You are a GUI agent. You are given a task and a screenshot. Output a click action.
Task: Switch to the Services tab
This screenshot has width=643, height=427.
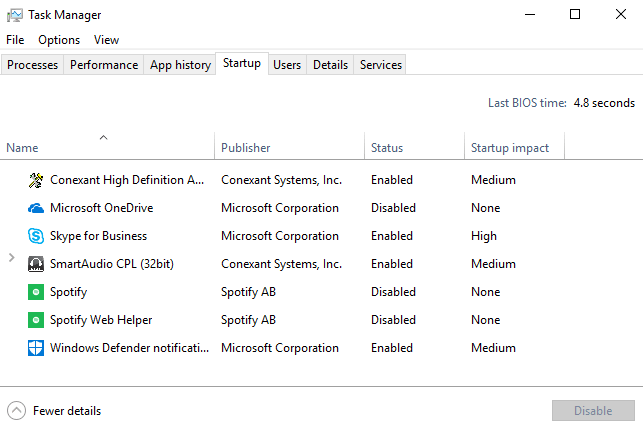pyautogui.click(x=381, y=65)
